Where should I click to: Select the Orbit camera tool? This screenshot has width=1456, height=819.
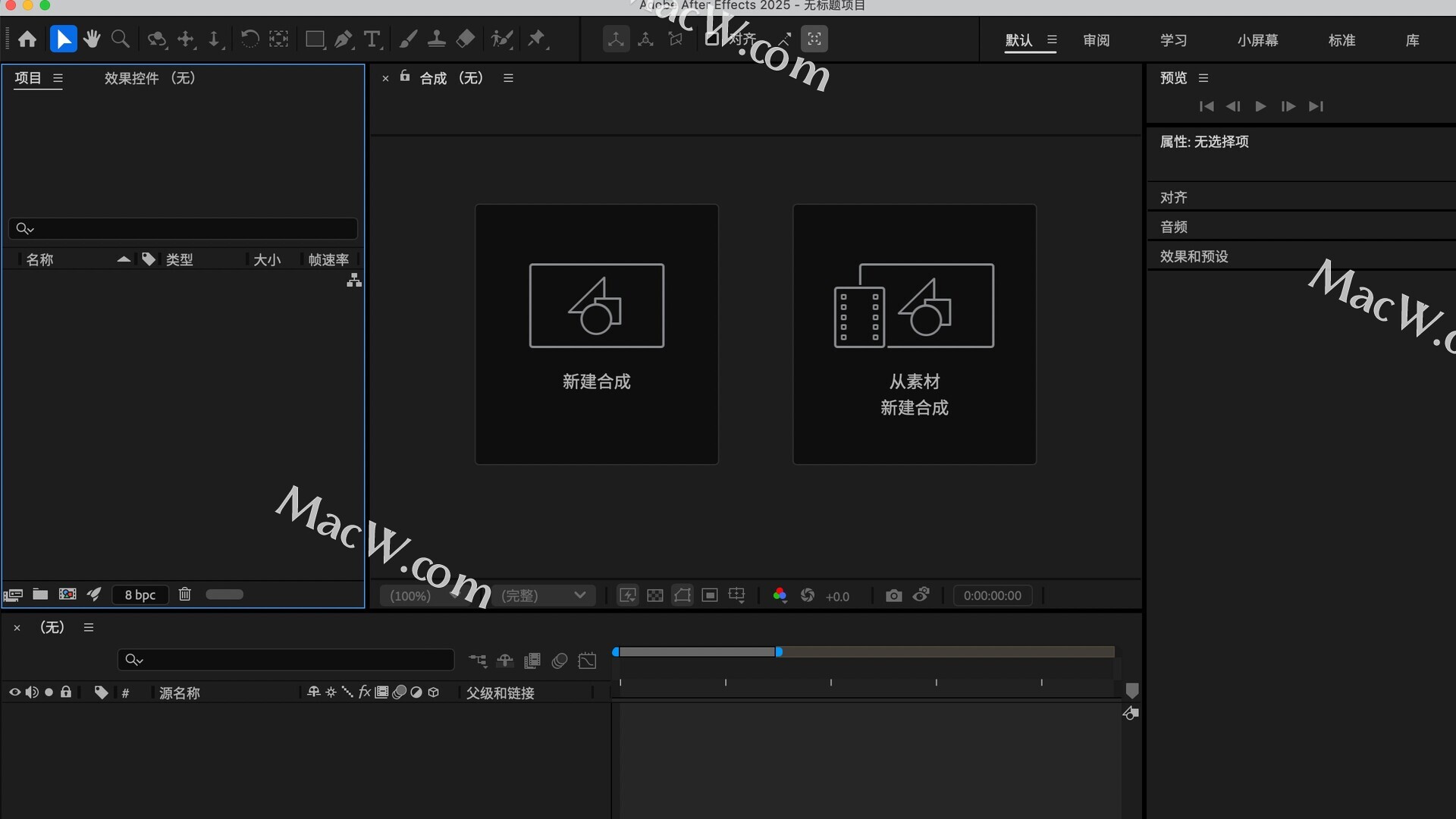(x=157, y=39)
